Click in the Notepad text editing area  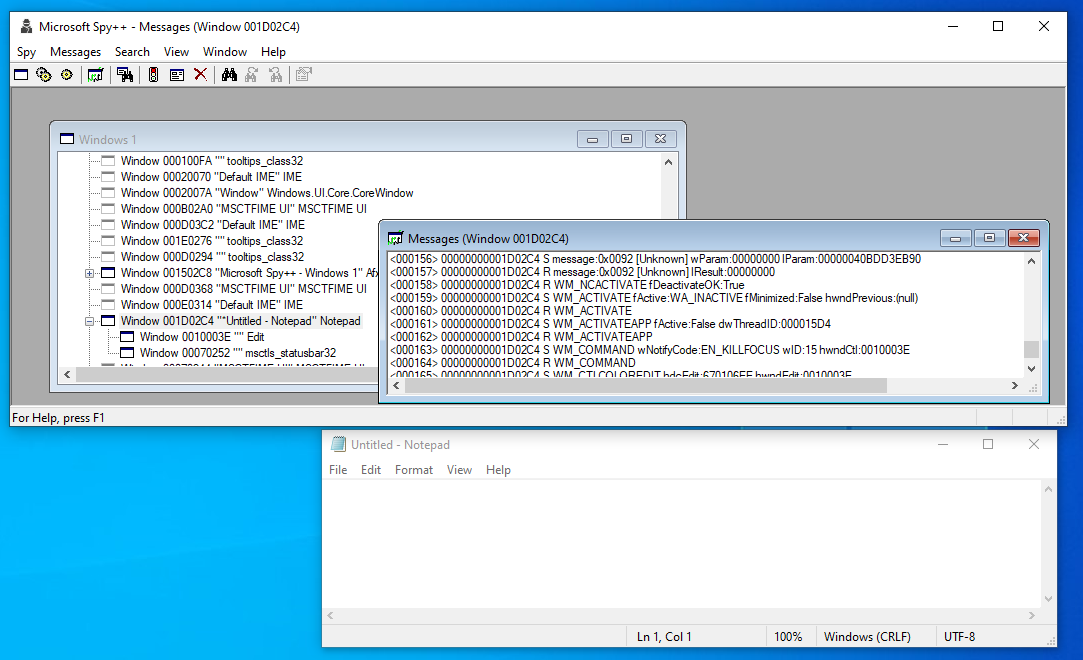coord(682,544)
